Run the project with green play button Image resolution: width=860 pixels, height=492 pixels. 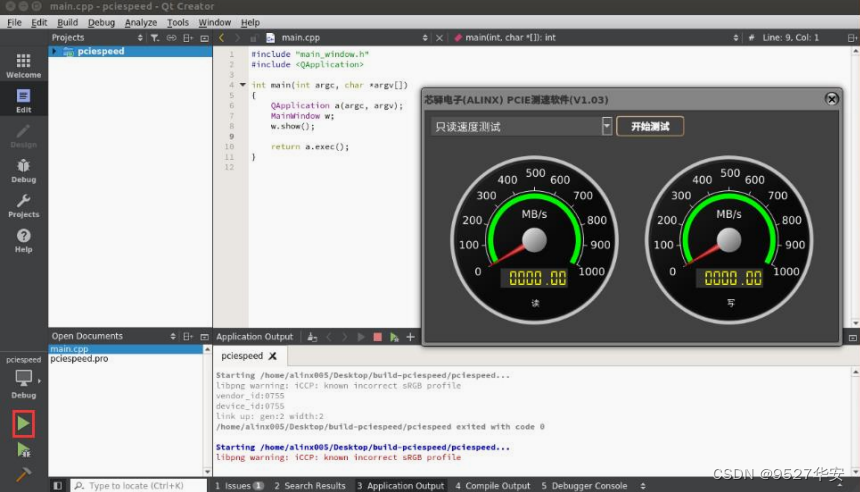23,423
